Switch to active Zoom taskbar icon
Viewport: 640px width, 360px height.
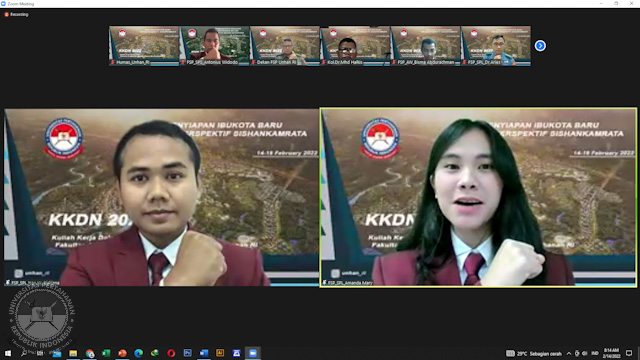tap(253, 353)
